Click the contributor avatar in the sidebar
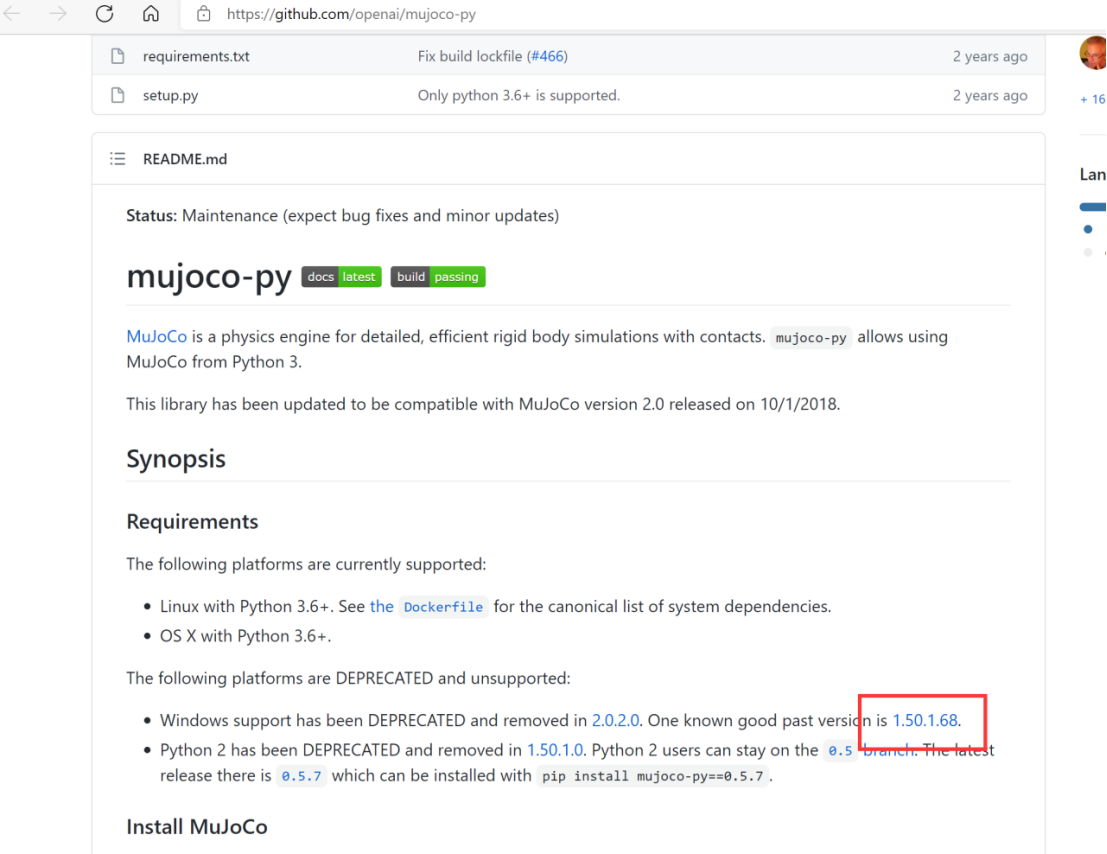 tap(1094, 53)
